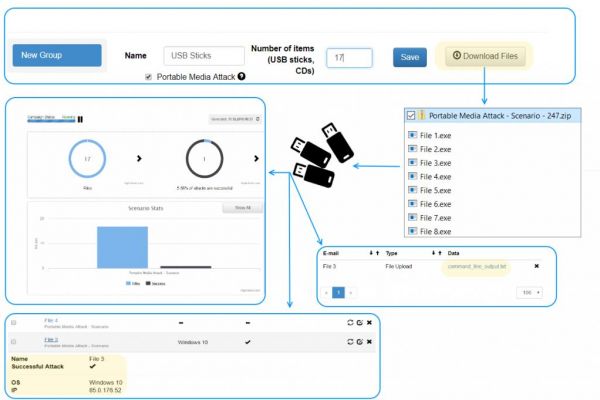Click the blue Files bar in chart
The height and width of the screenshot is (400, 600).
[x=122, y=247]
